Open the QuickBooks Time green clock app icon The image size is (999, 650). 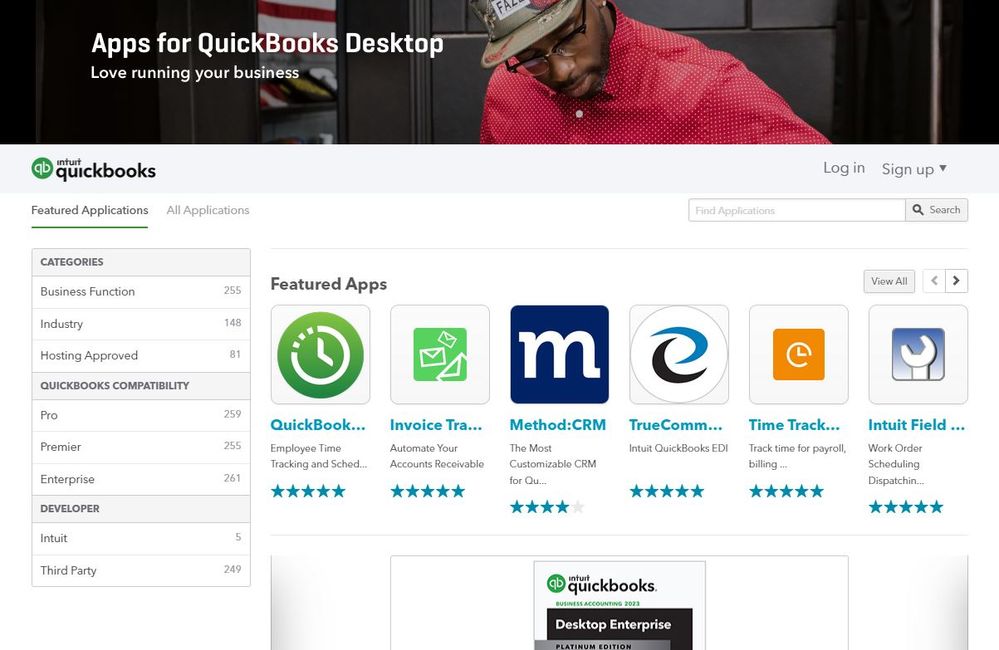[320, 354]
